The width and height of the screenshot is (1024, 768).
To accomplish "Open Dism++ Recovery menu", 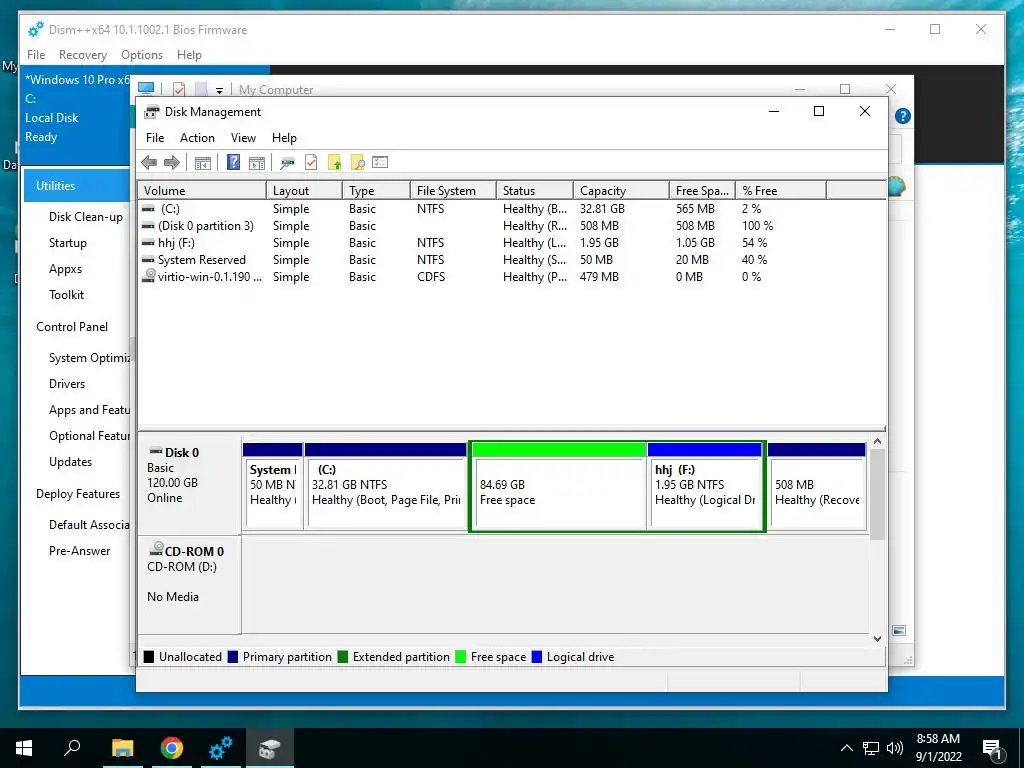I will 83,55.
